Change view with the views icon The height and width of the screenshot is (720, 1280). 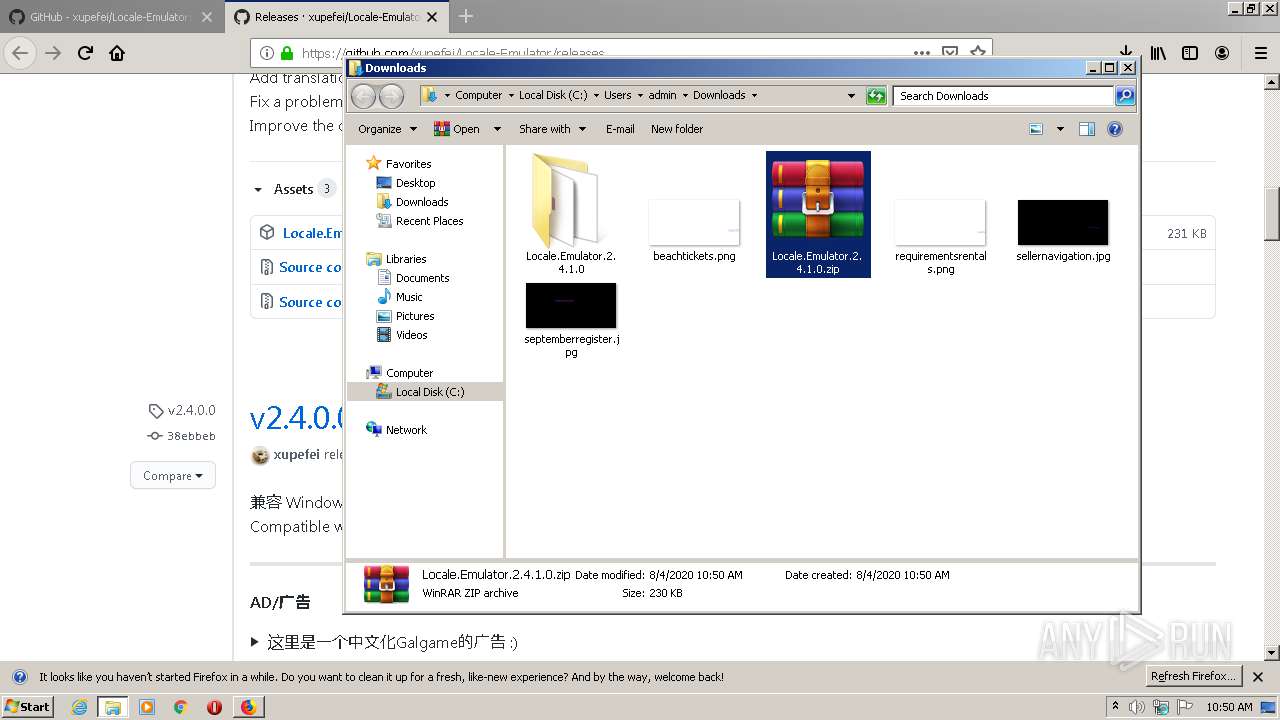[x=1036, y=129]
